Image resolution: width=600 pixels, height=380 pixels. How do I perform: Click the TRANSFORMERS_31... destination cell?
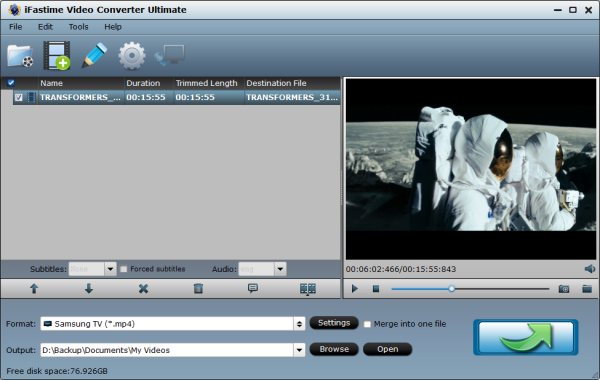point(292,97)
